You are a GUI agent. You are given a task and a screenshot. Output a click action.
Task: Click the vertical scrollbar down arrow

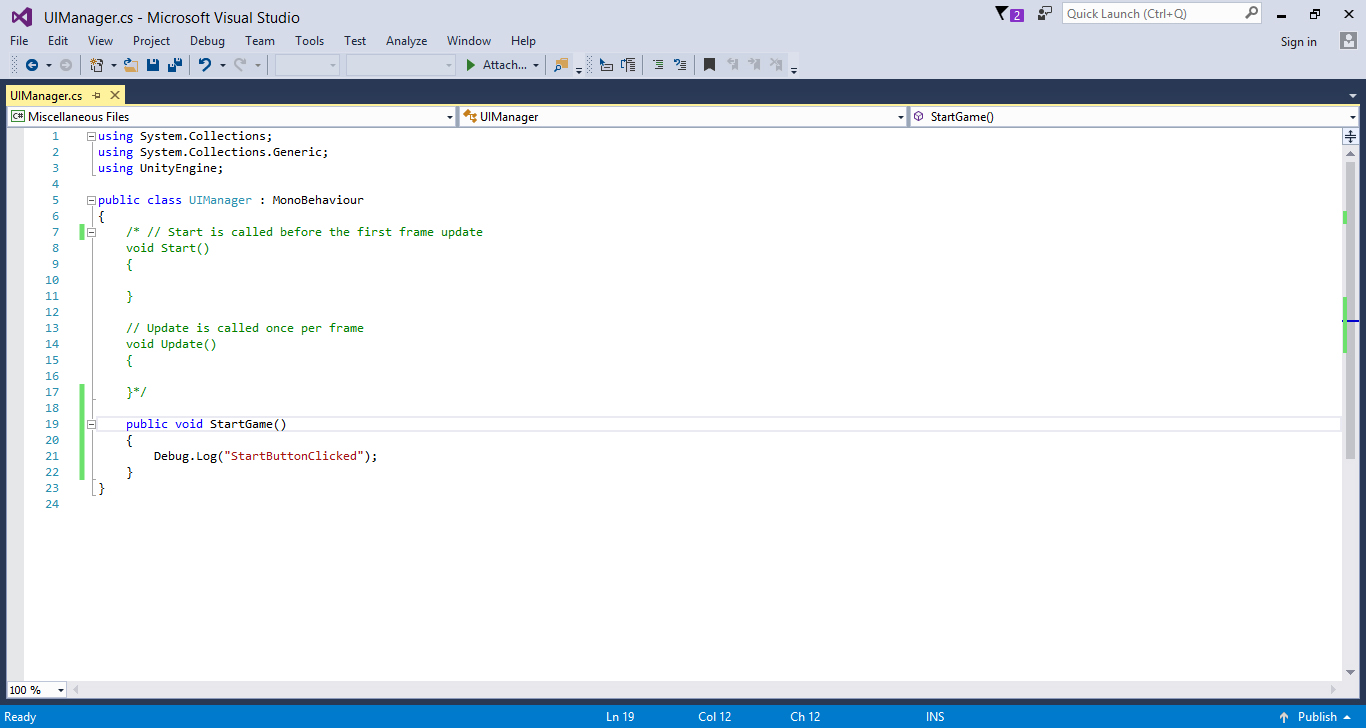(x=1350, y=673)
